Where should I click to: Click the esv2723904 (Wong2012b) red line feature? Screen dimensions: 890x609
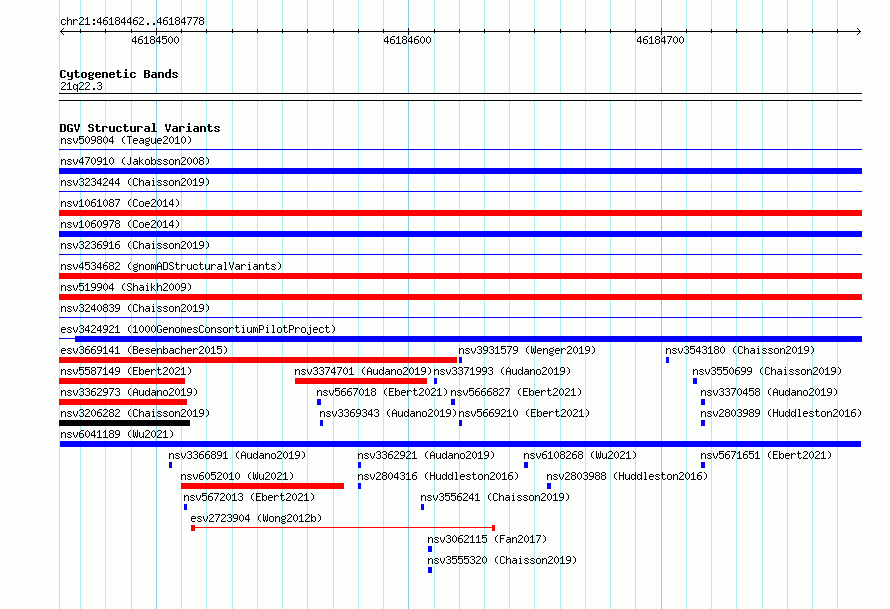pyautogui.click(x=343, y=528)
